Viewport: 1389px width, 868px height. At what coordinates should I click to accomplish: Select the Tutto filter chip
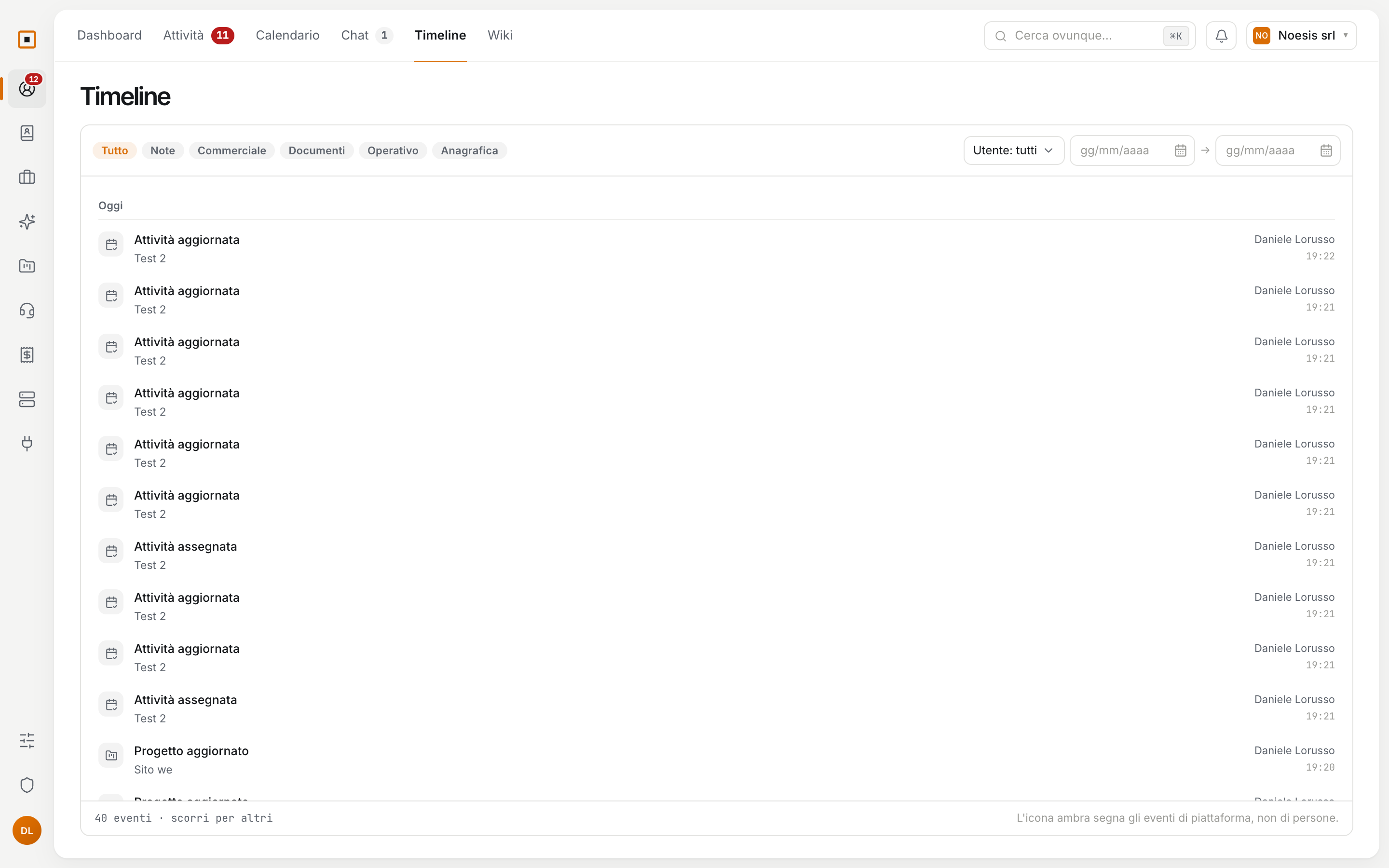114,150
